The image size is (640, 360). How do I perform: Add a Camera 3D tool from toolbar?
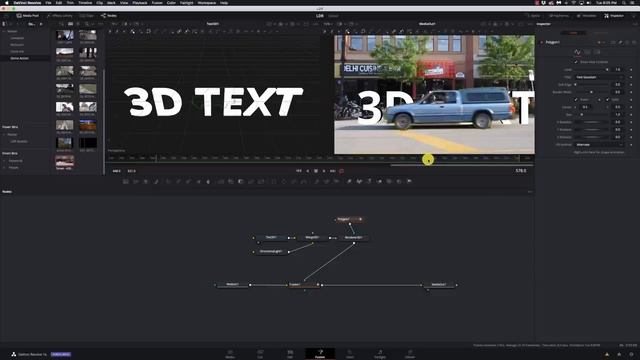tap(389, 181)
